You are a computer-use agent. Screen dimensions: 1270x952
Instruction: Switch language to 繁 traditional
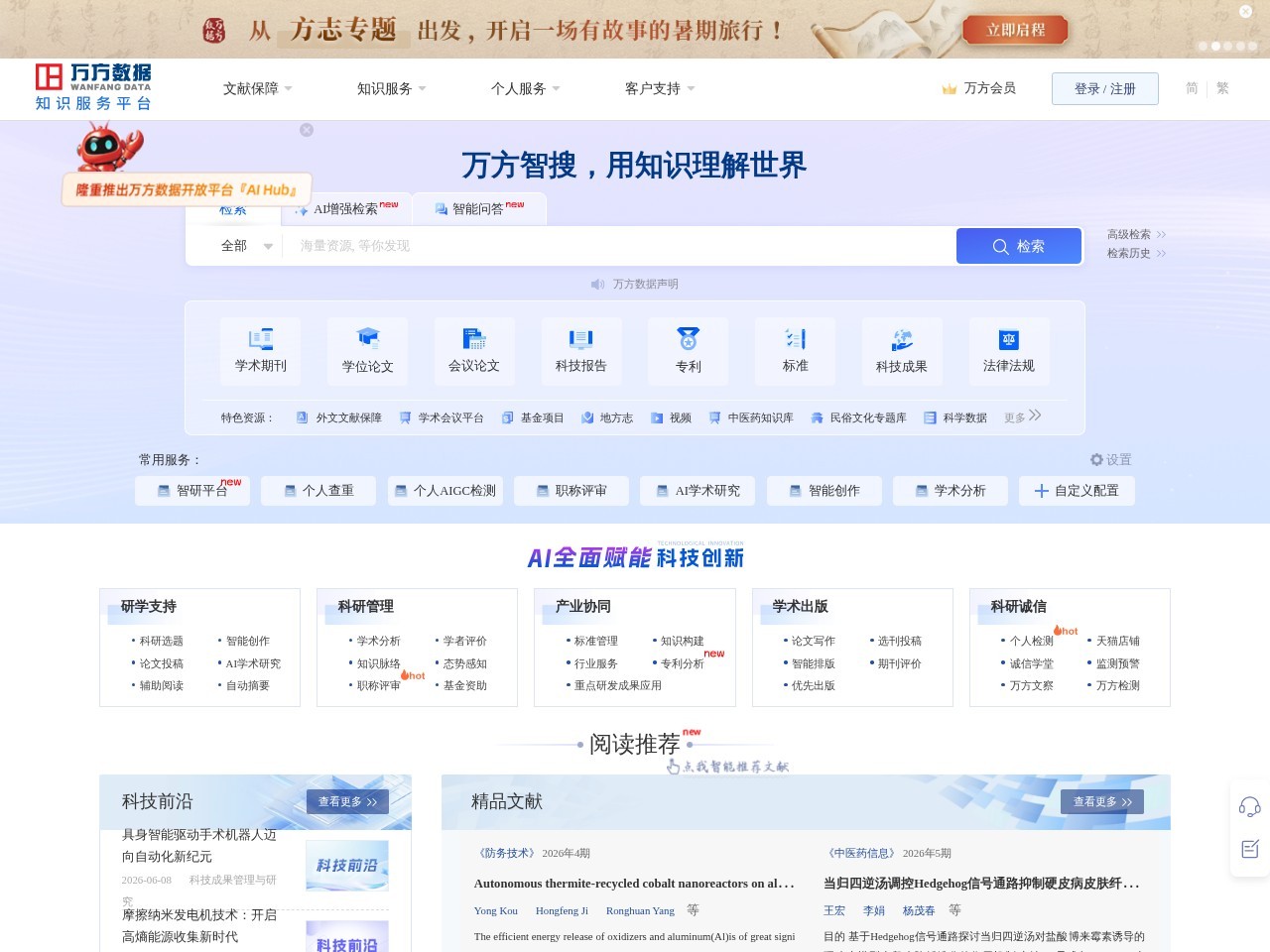(x=1222, y=88)
